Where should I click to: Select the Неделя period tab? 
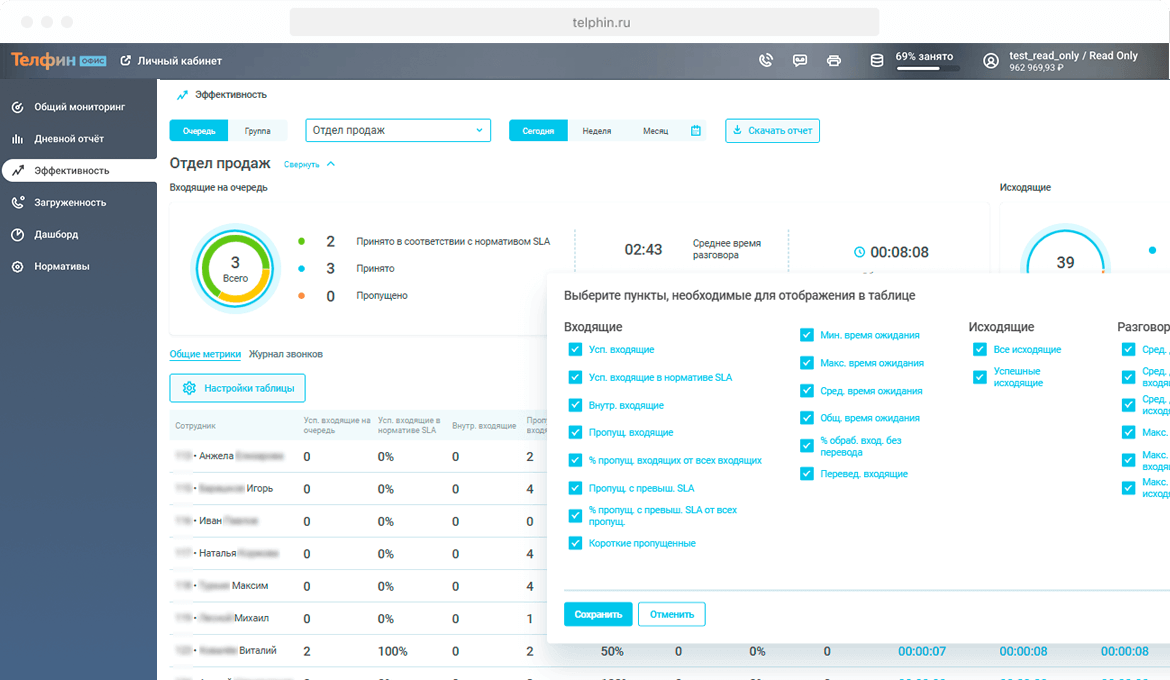pyautogui.click(x=597, y=131)
